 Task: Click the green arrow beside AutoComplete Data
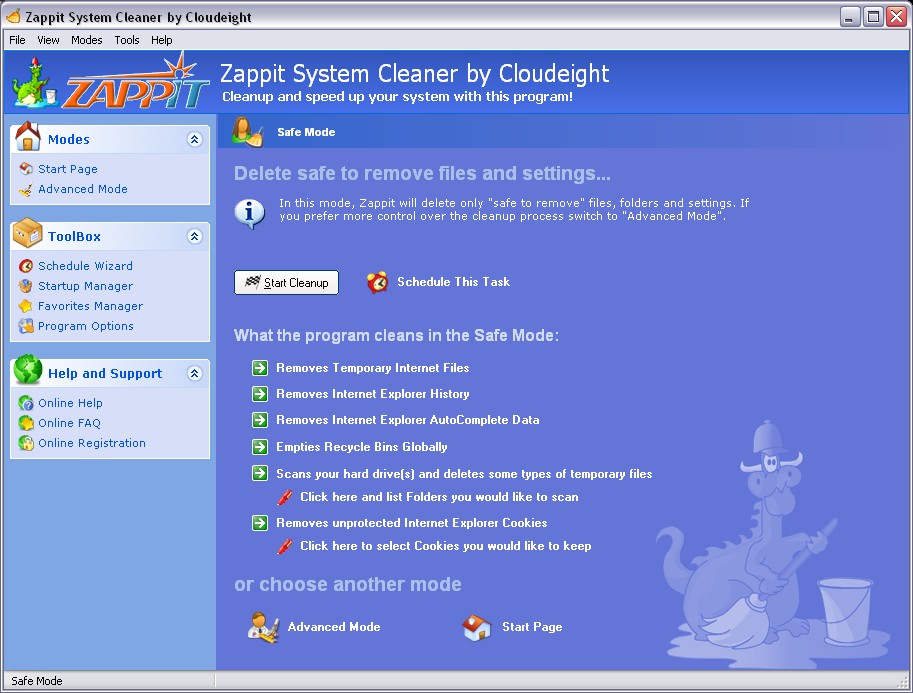pos(260,420)
